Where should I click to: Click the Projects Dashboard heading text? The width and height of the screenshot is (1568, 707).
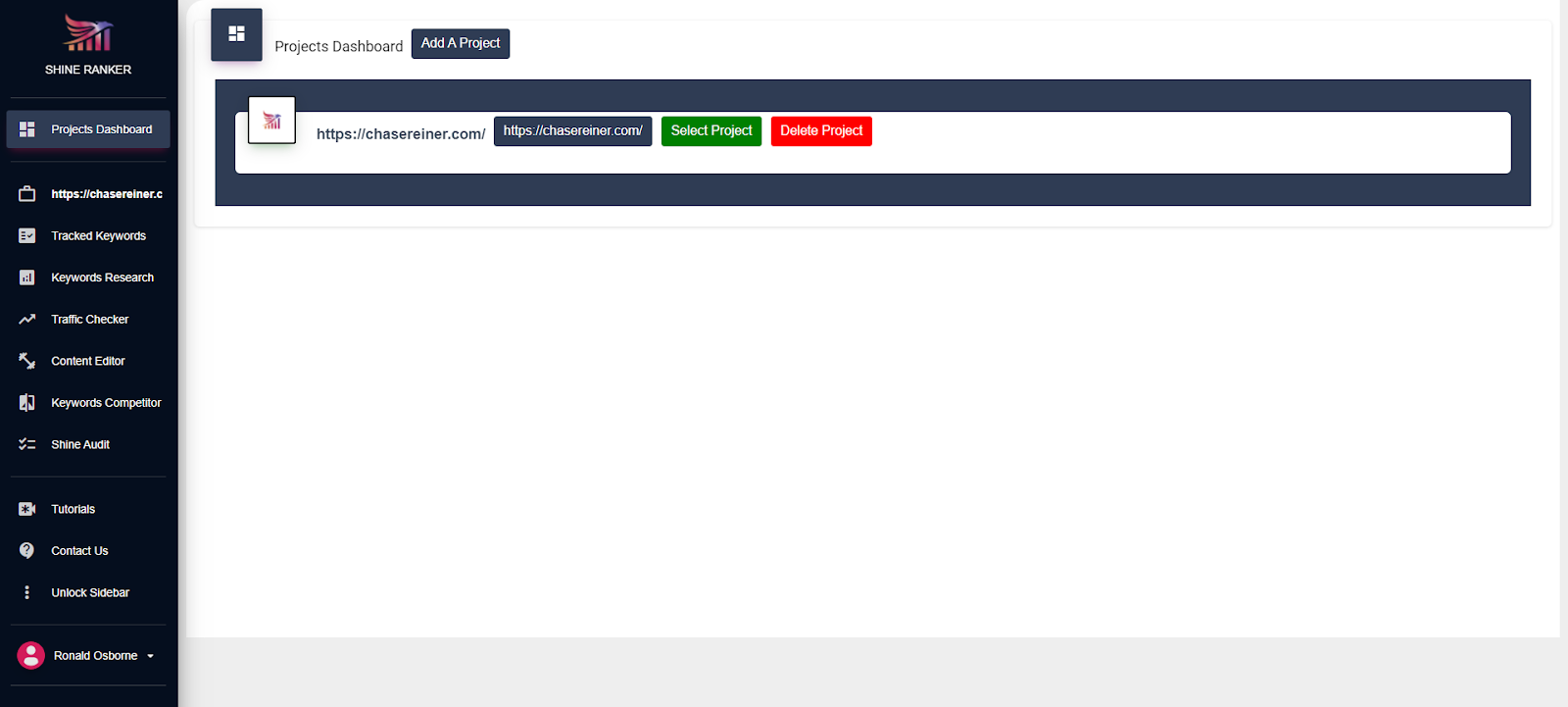pyautogui.click(x=339, y=46)
